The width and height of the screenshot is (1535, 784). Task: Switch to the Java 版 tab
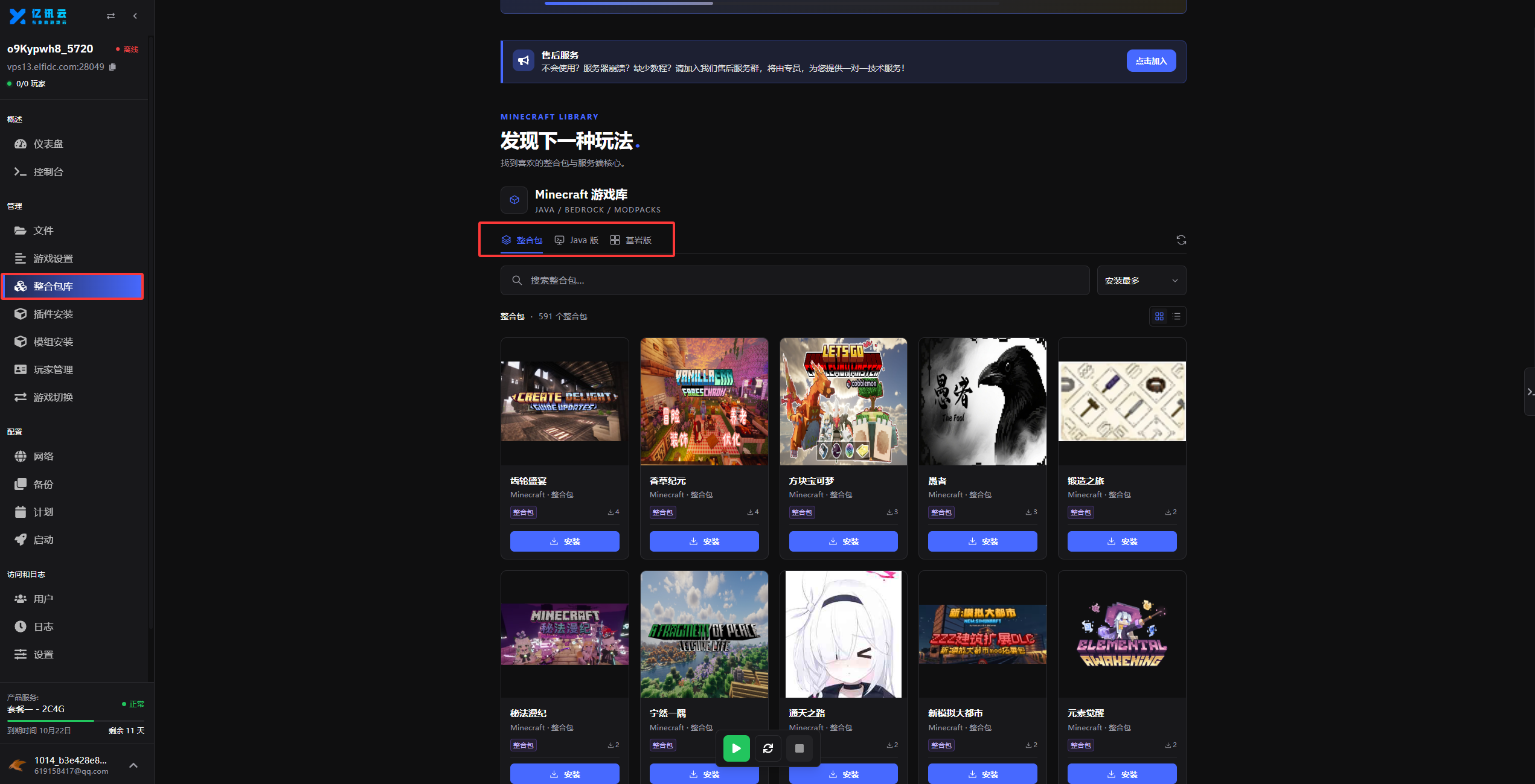click(577, 240)
